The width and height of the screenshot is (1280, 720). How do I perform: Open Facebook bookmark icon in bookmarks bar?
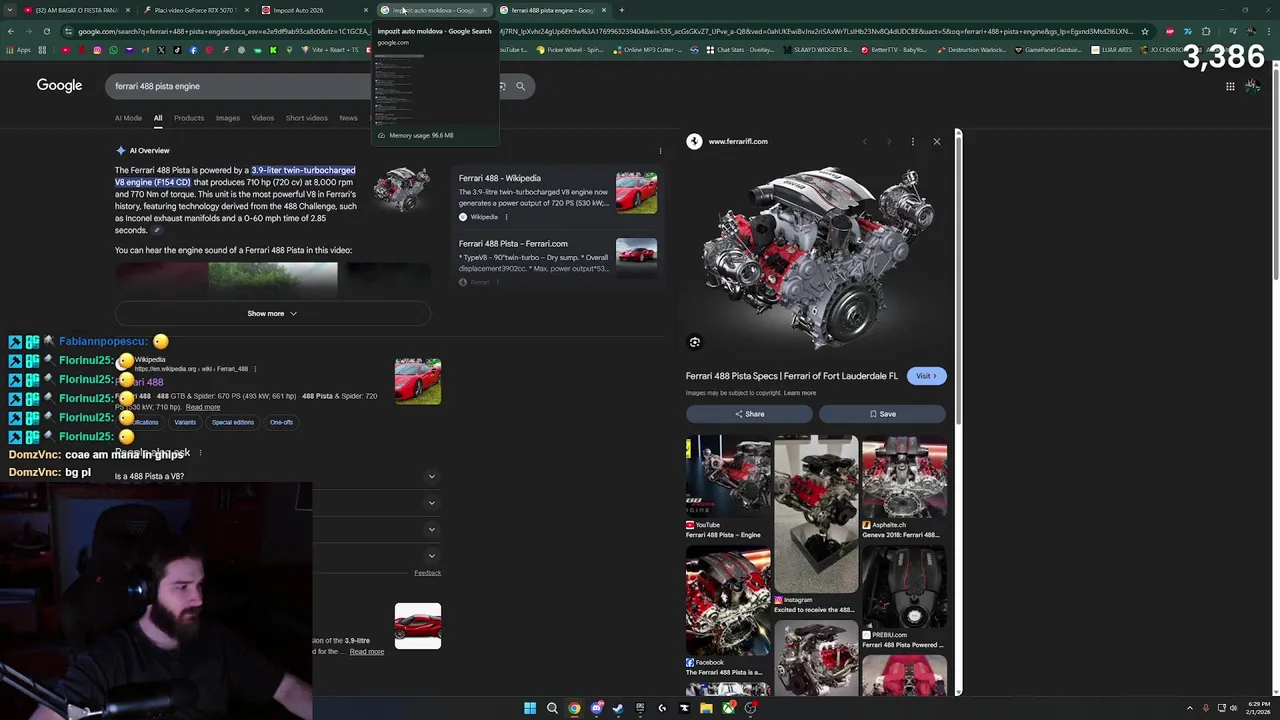[193, 50]
